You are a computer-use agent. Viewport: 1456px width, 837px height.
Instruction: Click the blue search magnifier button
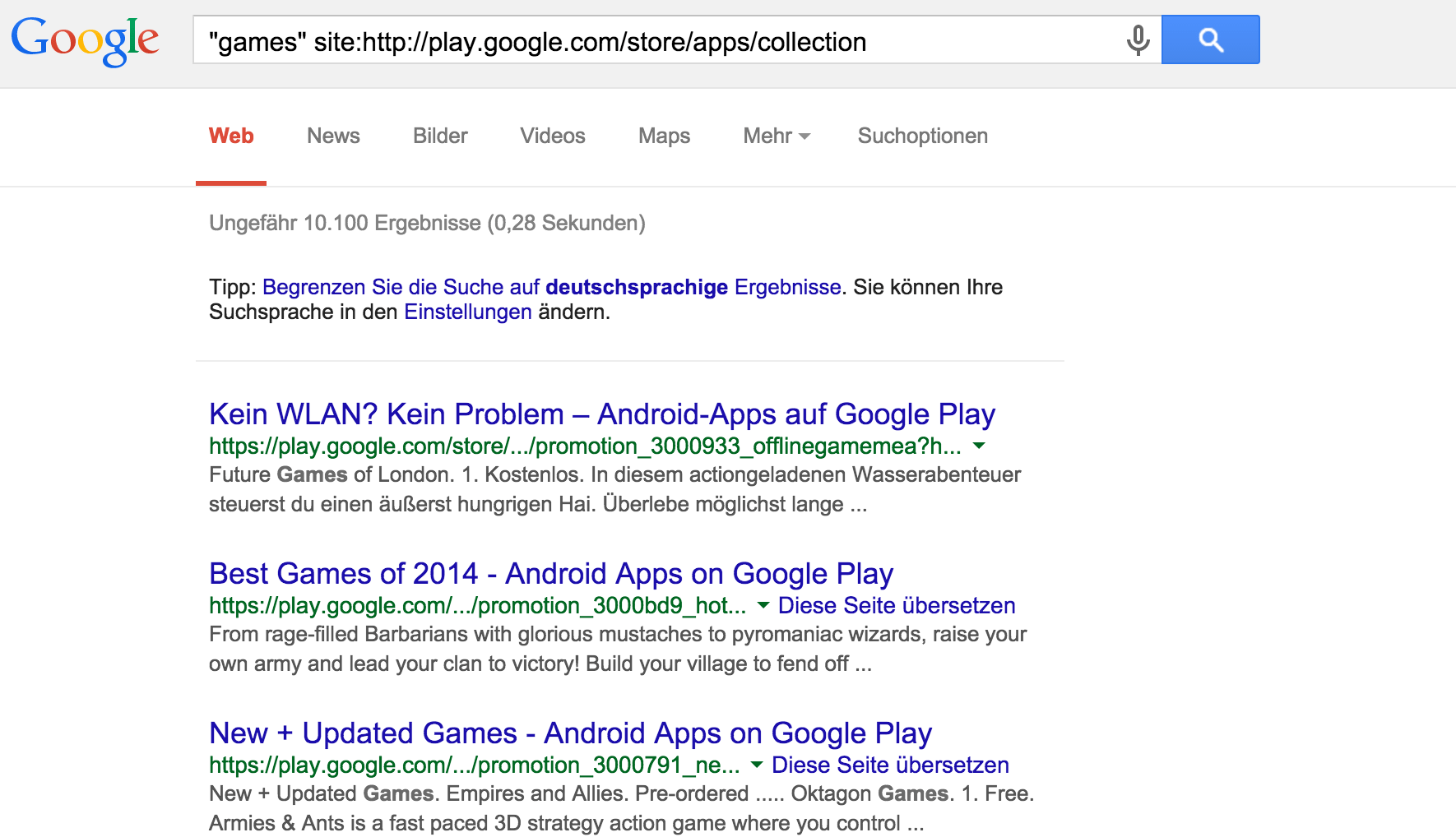click(1210, 39)
